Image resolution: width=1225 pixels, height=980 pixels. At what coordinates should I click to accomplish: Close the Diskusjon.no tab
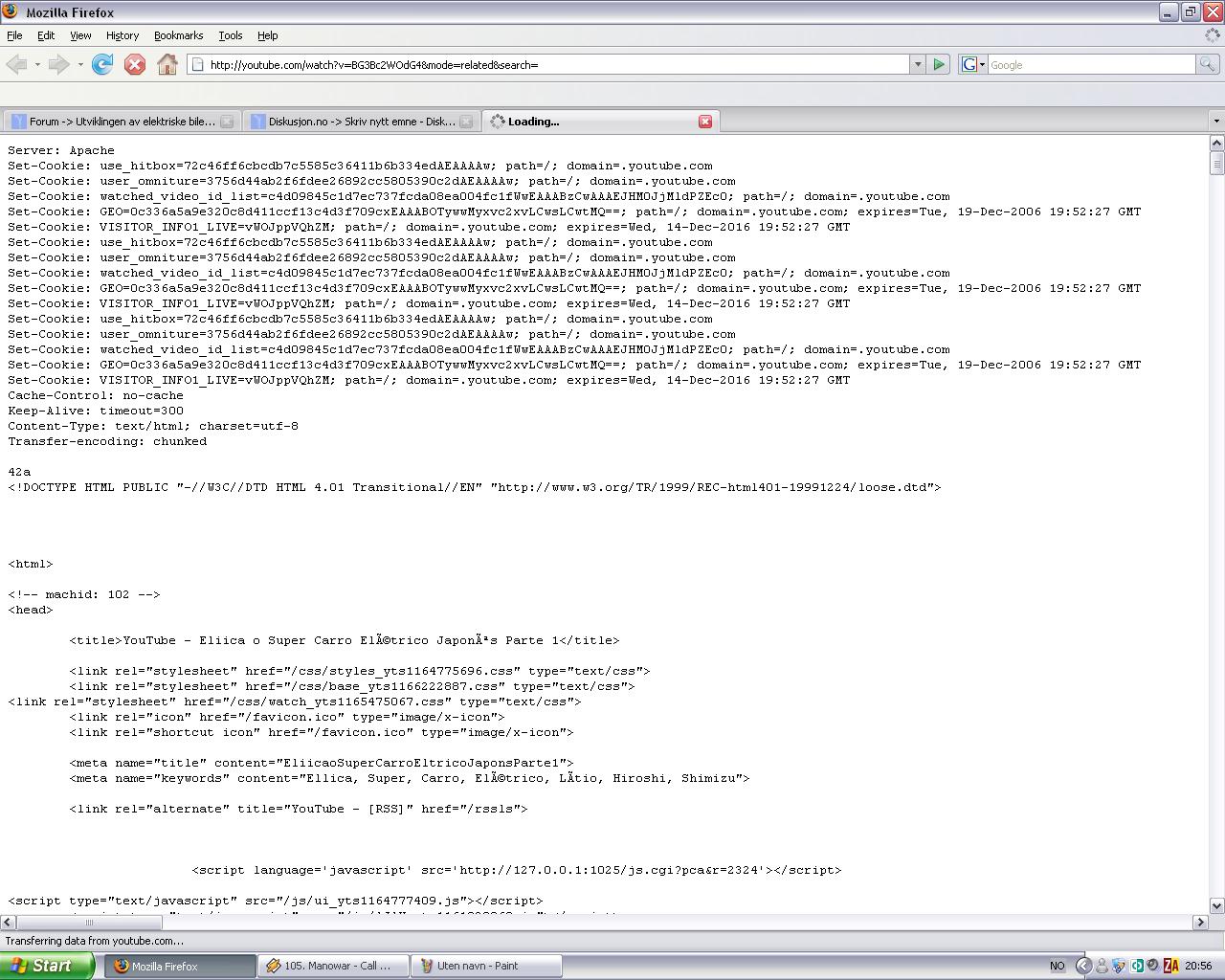tap(466, 122)
